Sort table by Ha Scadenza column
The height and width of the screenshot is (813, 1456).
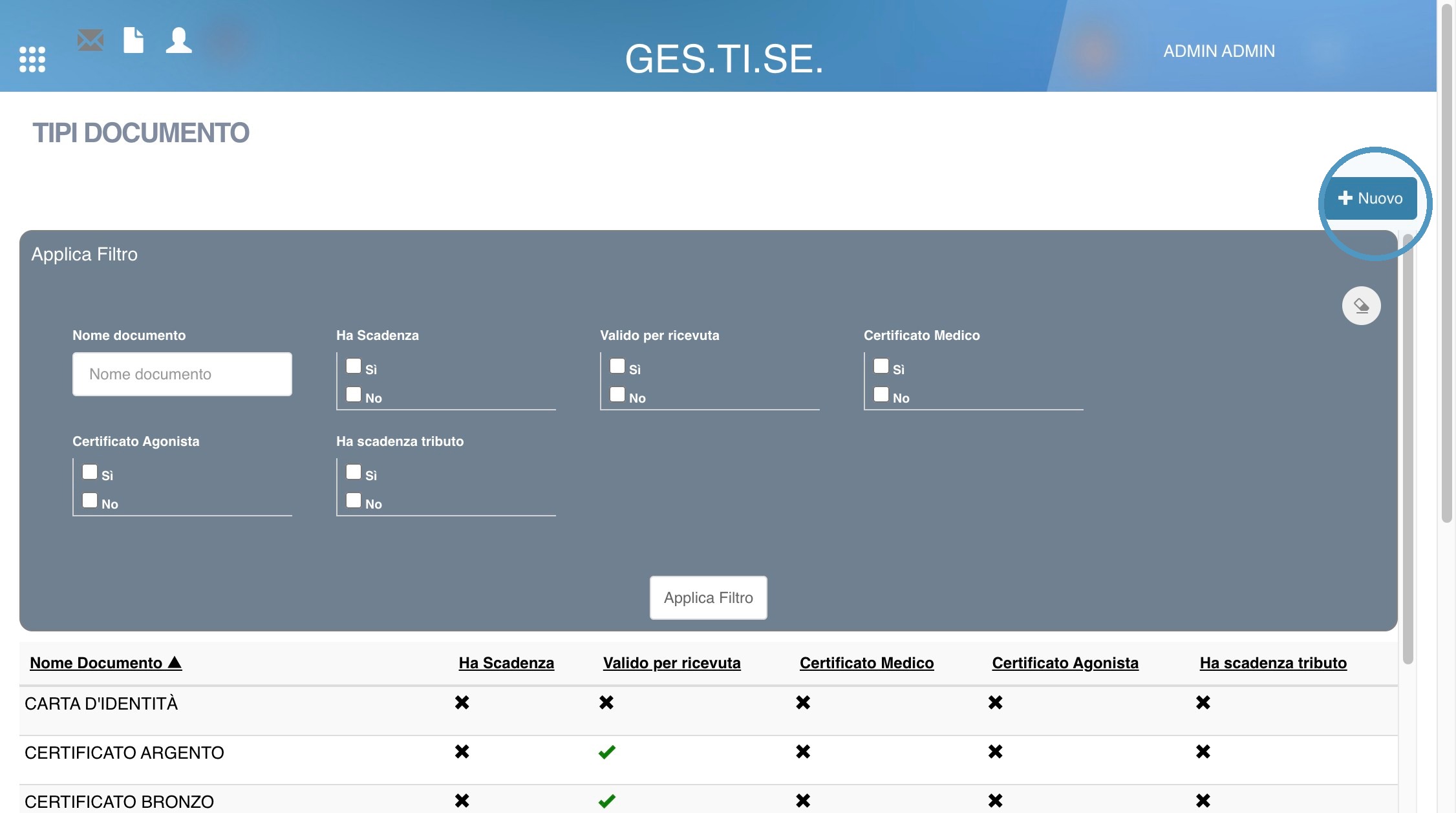tap(506, 663)
